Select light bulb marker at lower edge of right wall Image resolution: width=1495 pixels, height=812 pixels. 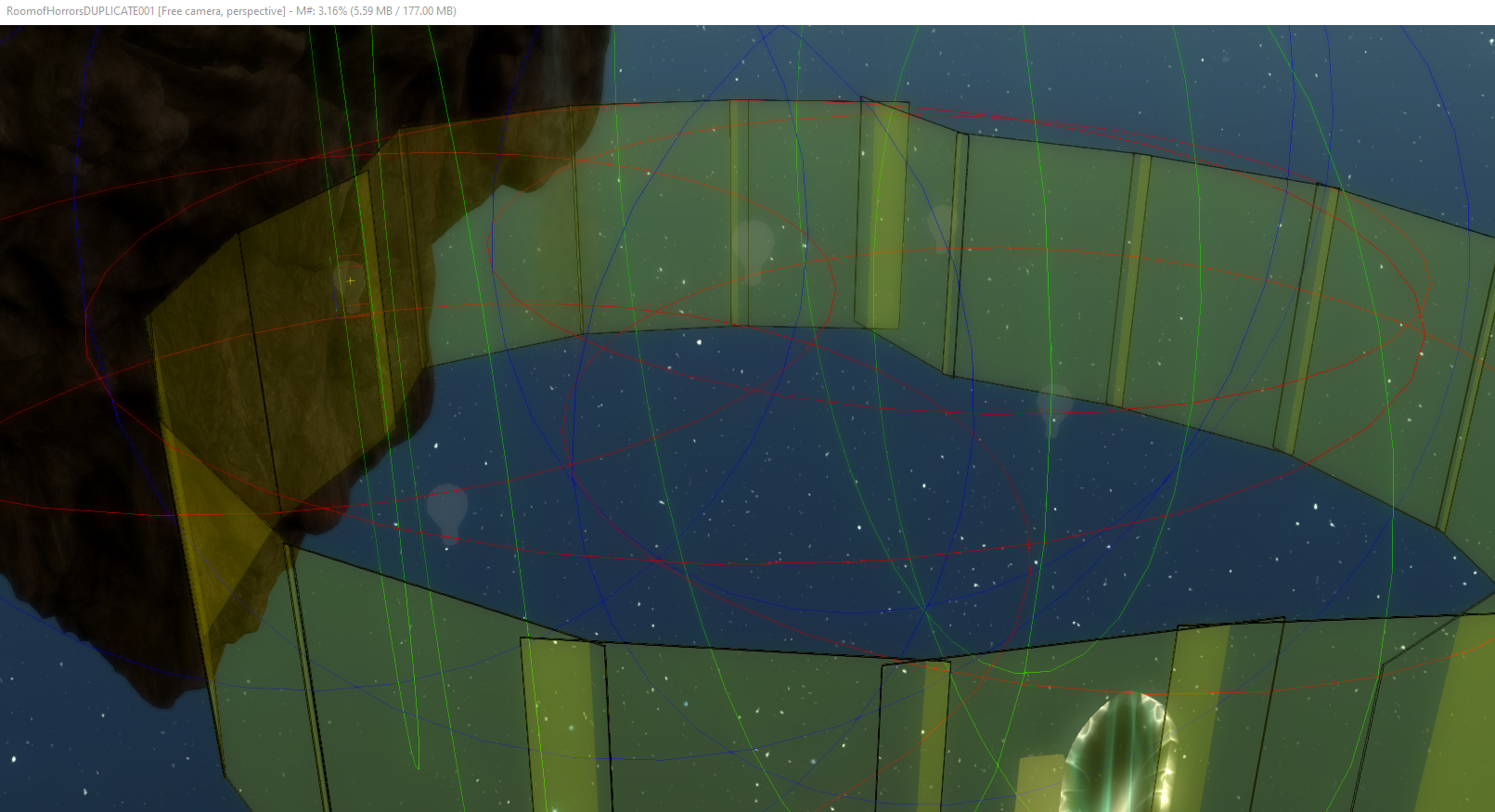coord(1054,410)
